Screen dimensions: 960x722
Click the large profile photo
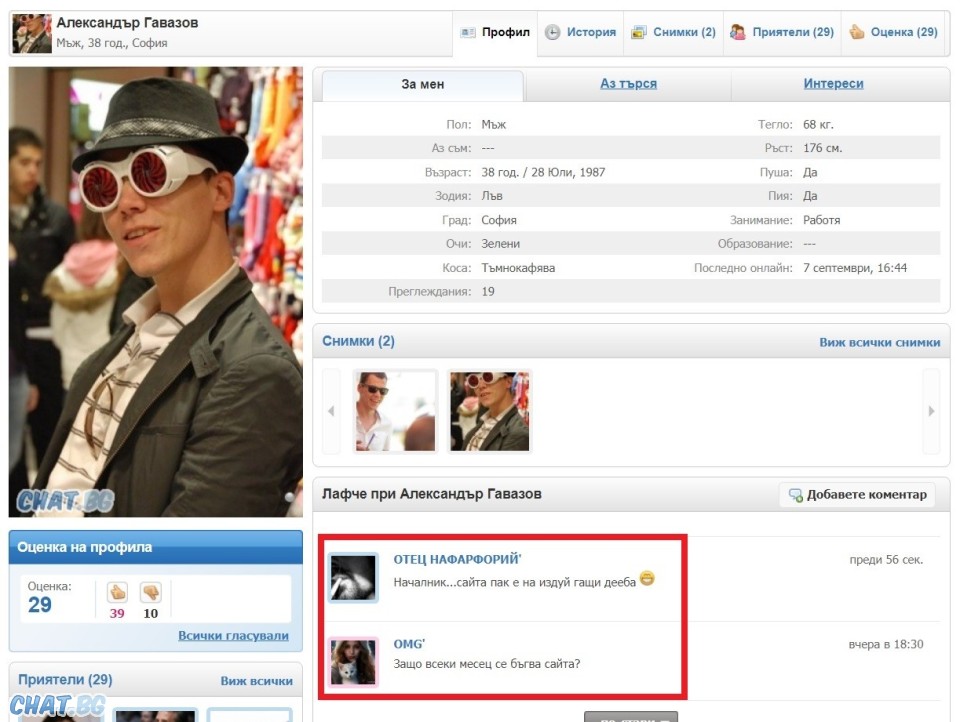click(x=155, y=292)
